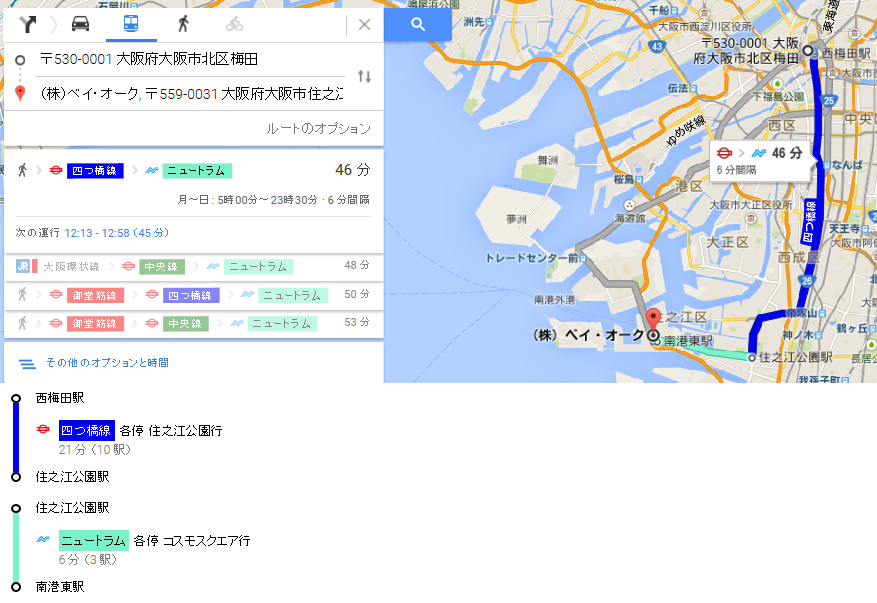Click the 四つ橋線 badge in itinerary details
Screen dimensions: 877x603
pos(87,430)
